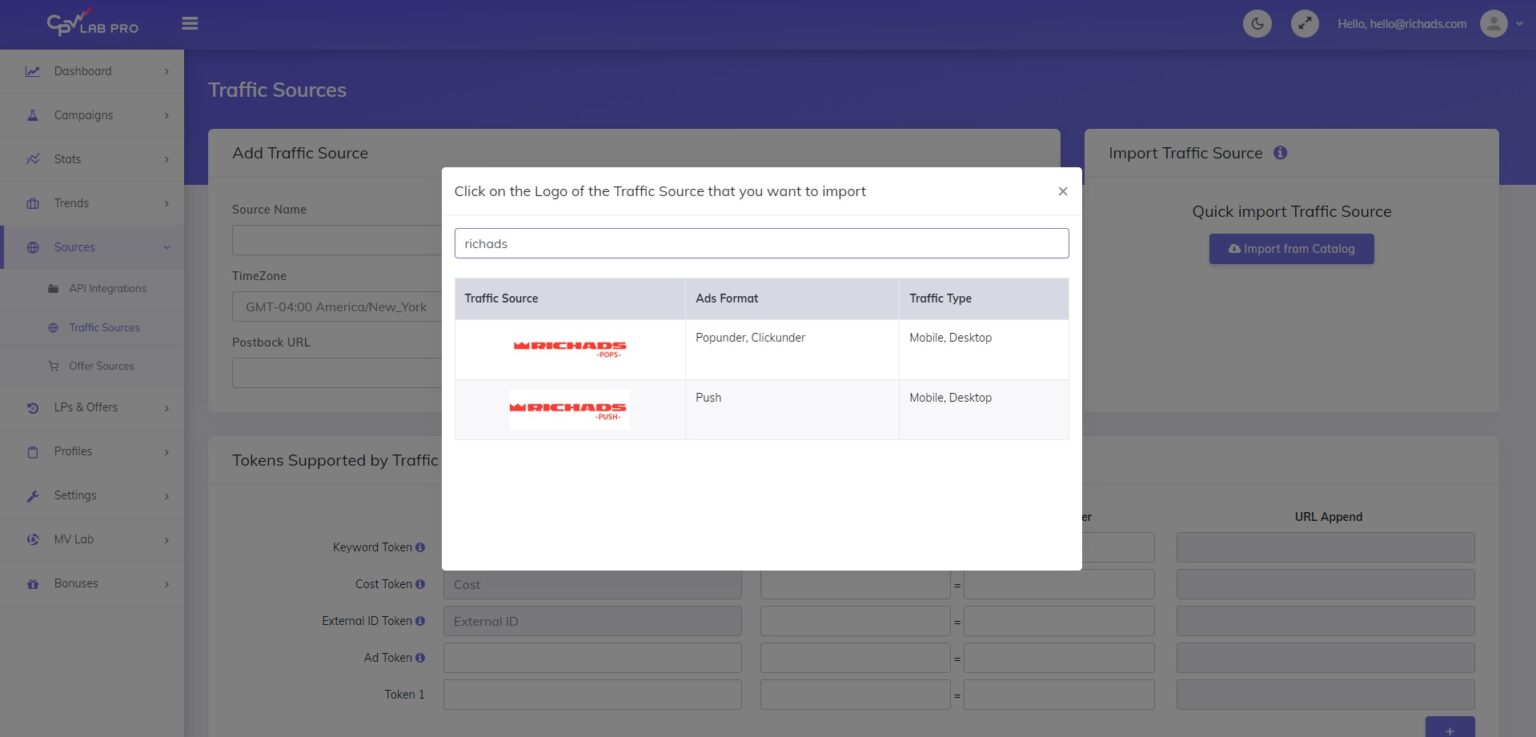
Task: Click the user avatar icon
Action: click(1493, 22)
